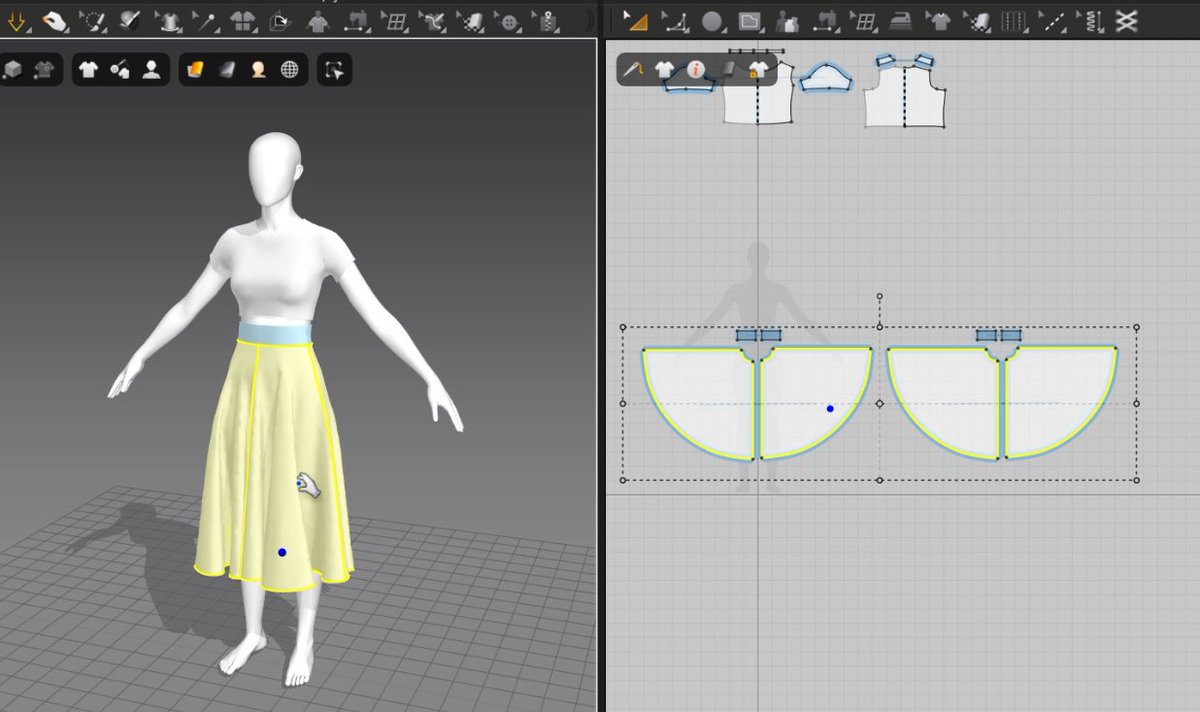The height and width of the screenshot is (712, 1200).
Task: Toggle avatar visibility with the person icon
Action: pos(152,68)
